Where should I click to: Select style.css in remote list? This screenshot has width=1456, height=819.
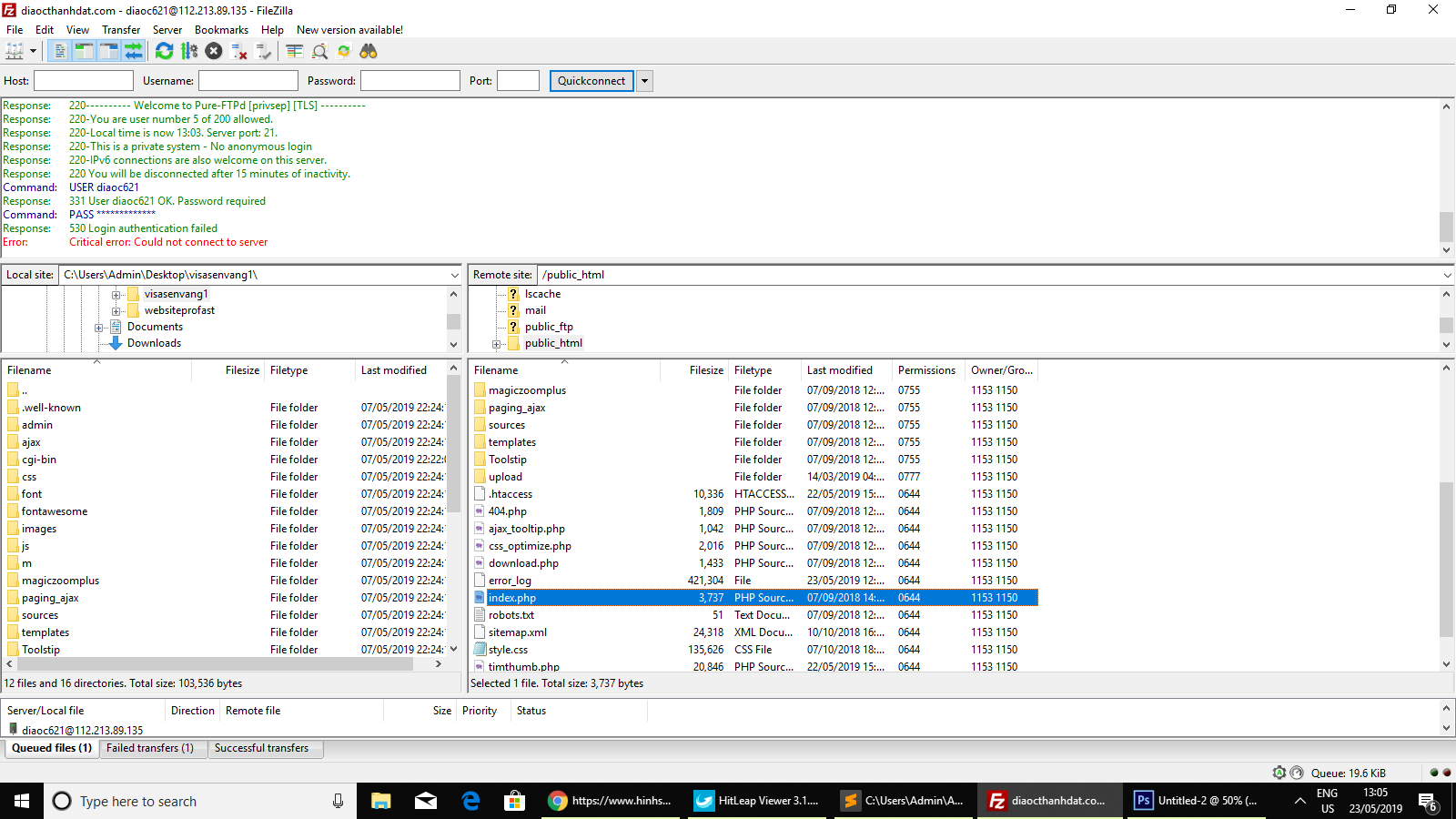[755, 650]
